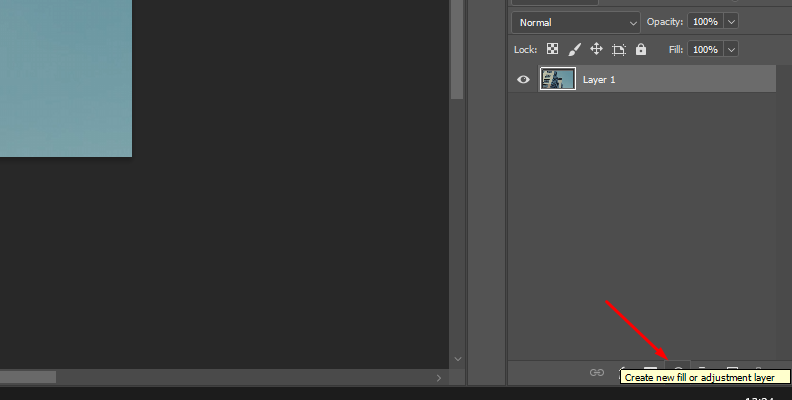Click the canvas vertical scrollbar thumb
792x400 pixels.
pos(457,50)
